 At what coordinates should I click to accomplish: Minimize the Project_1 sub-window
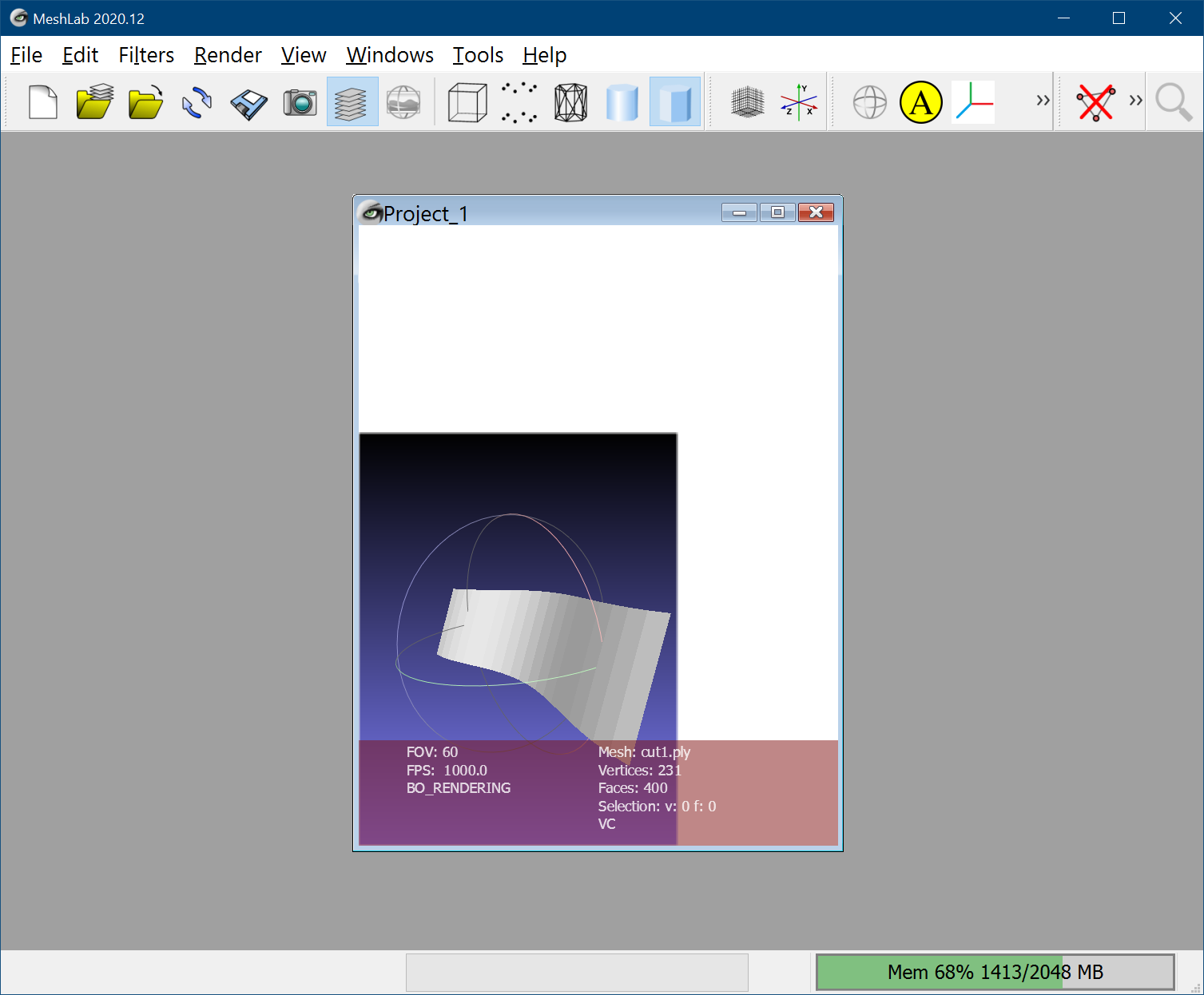739,212
